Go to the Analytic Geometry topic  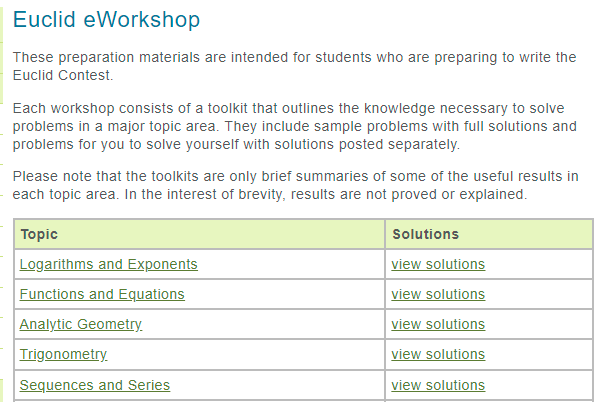click(x=80, y=324)
